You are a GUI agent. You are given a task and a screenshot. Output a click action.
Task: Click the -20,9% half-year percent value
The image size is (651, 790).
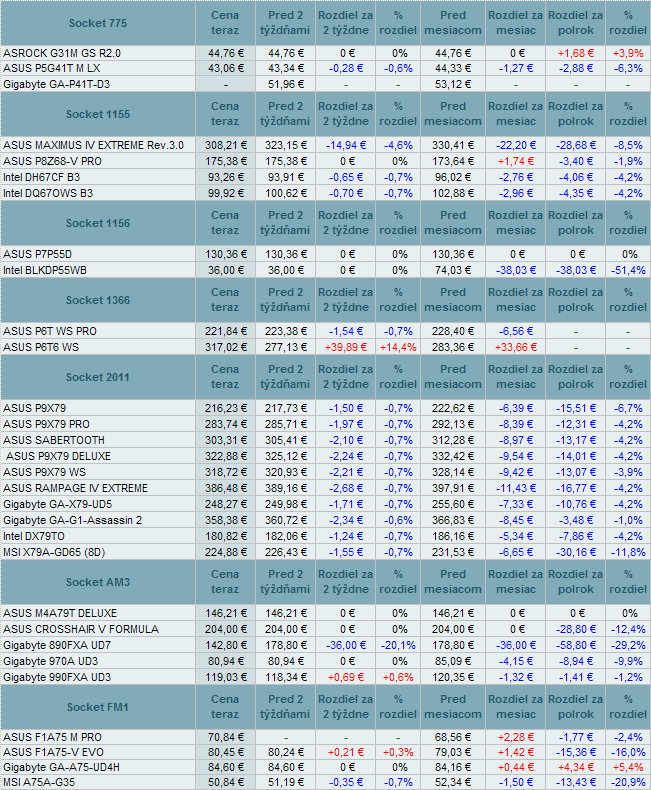(x=628, y=783)
